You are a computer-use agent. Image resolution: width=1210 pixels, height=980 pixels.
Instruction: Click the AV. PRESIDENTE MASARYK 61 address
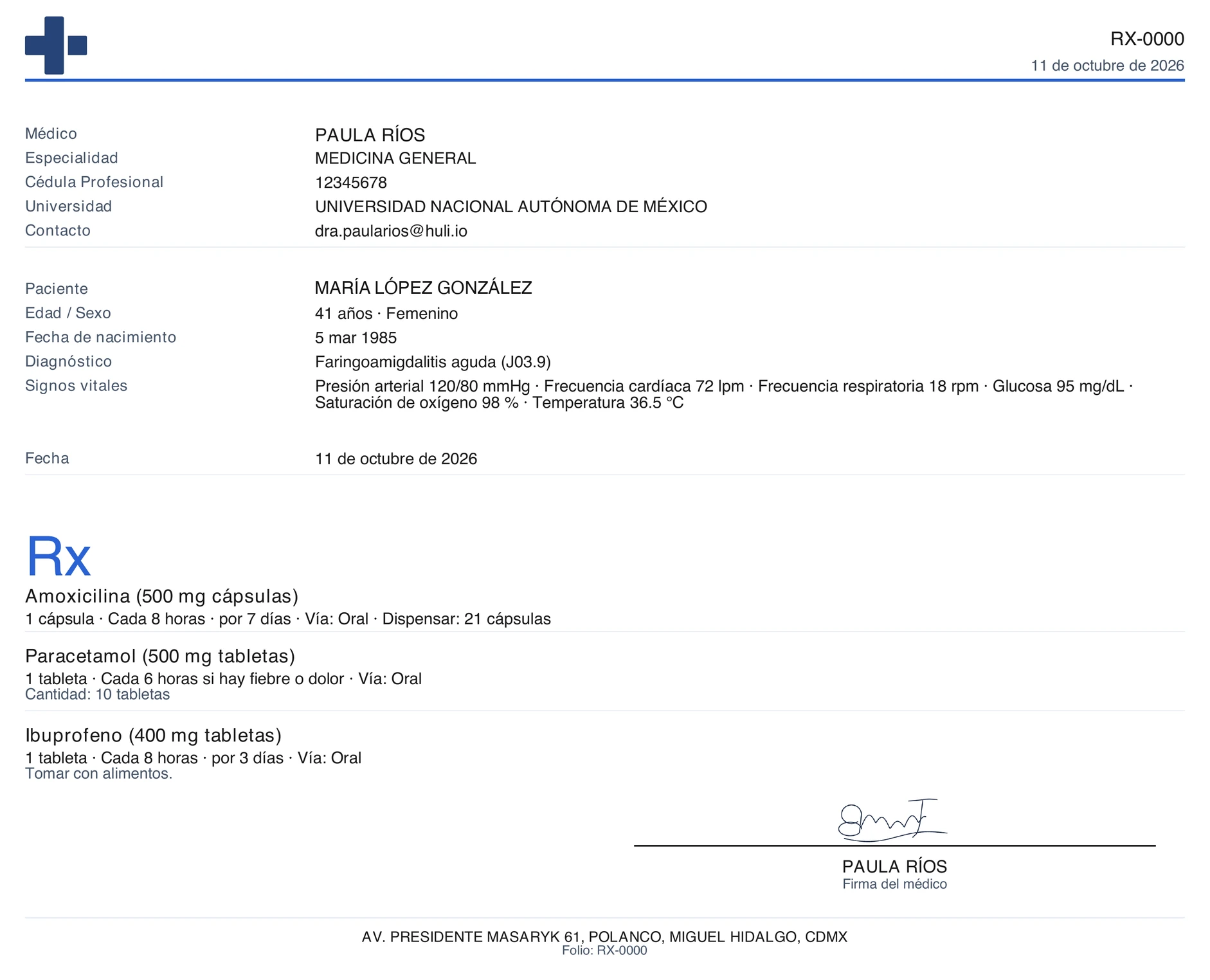[604, 937]
